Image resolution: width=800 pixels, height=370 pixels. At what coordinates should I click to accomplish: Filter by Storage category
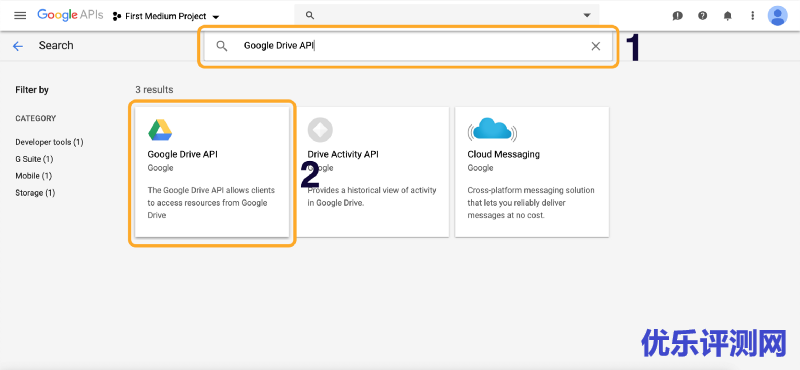35,192
